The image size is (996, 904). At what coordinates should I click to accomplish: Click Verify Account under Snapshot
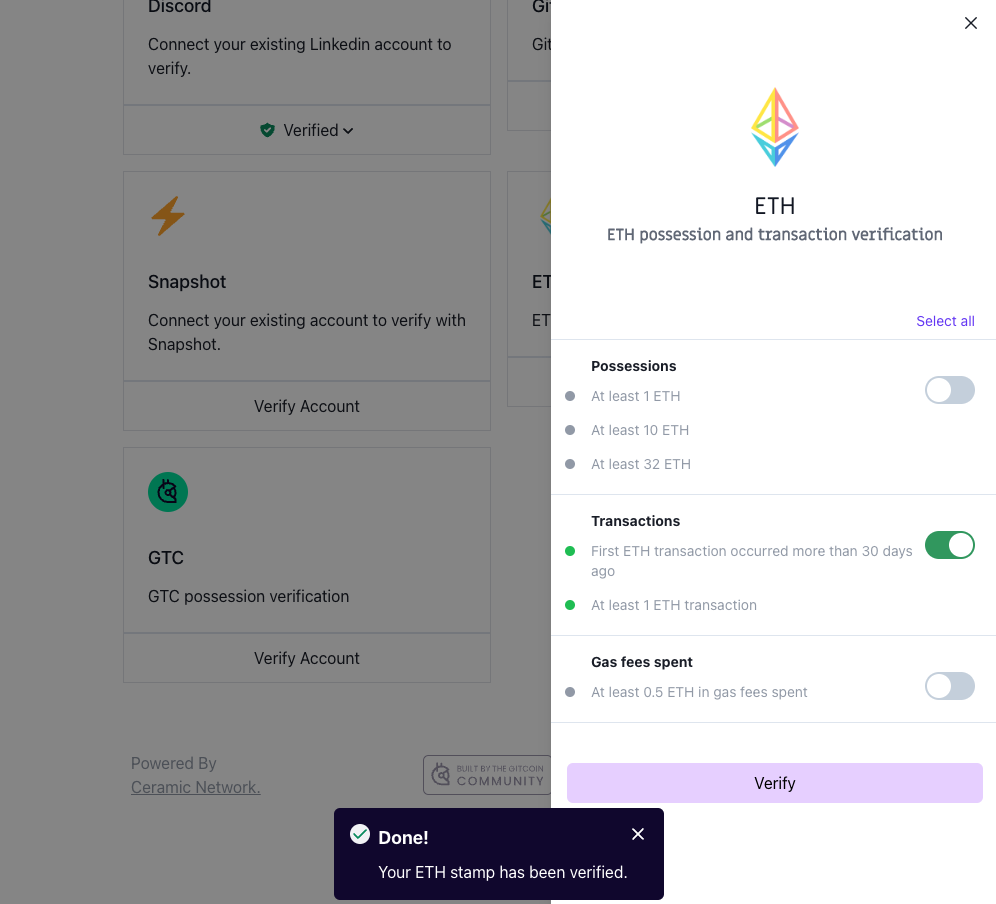307,406
